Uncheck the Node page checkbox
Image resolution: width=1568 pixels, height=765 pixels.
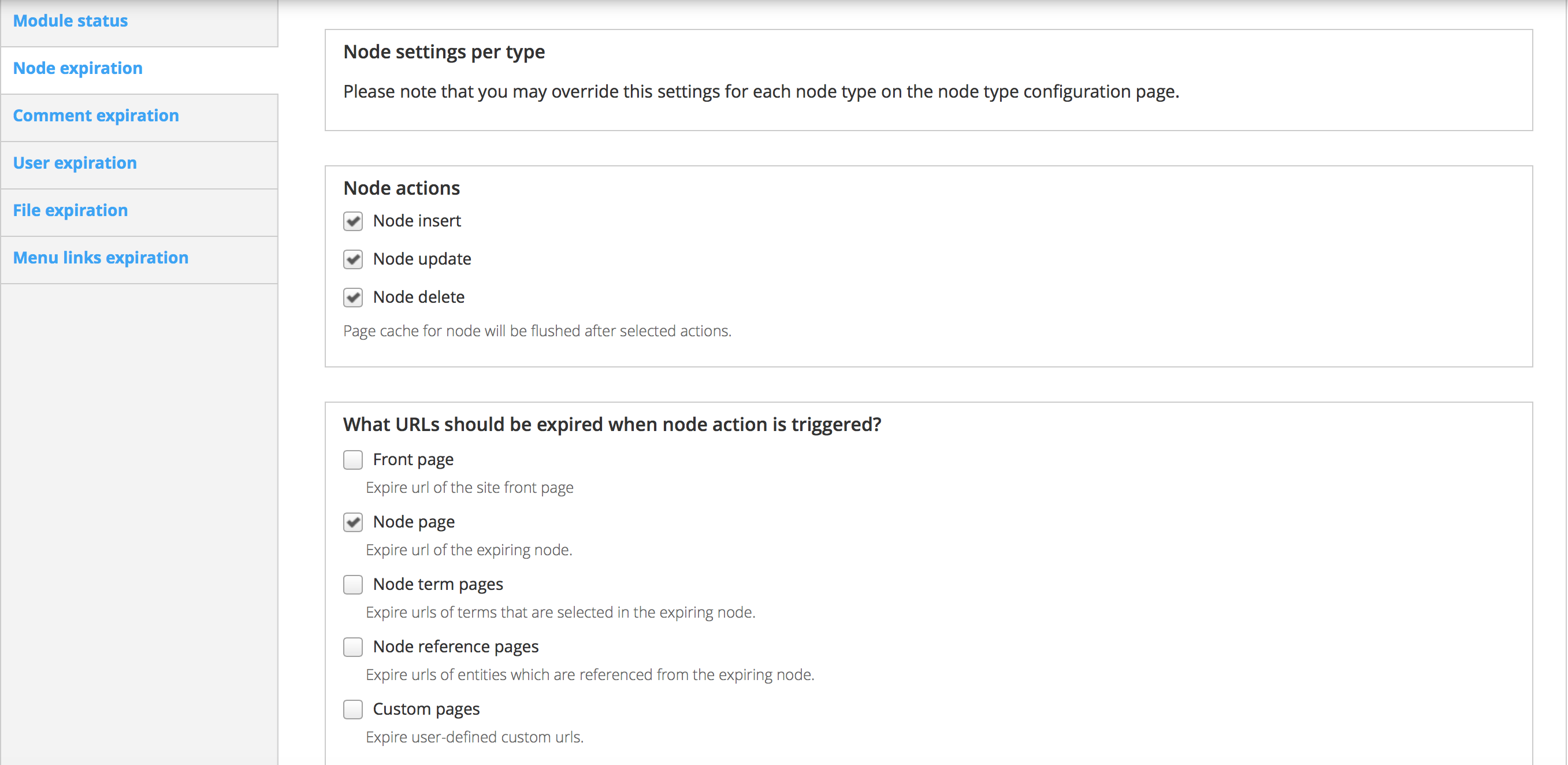[x=353, y=522]
